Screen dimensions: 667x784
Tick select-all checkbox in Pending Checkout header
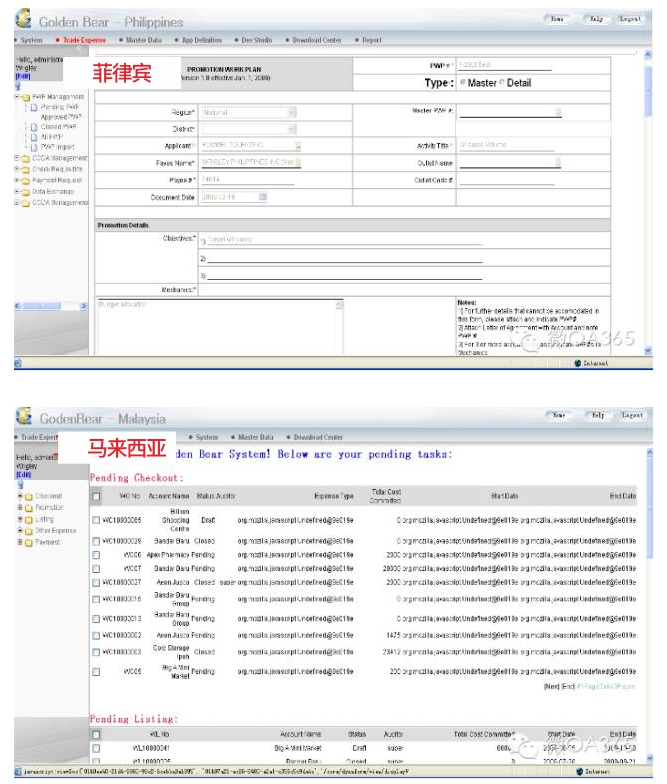[96, 496]
